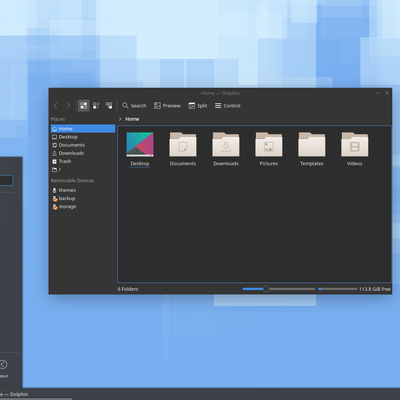Click the back arrow in left window
This screenshot has width=400, height=400.
click(x=3, y=364)
